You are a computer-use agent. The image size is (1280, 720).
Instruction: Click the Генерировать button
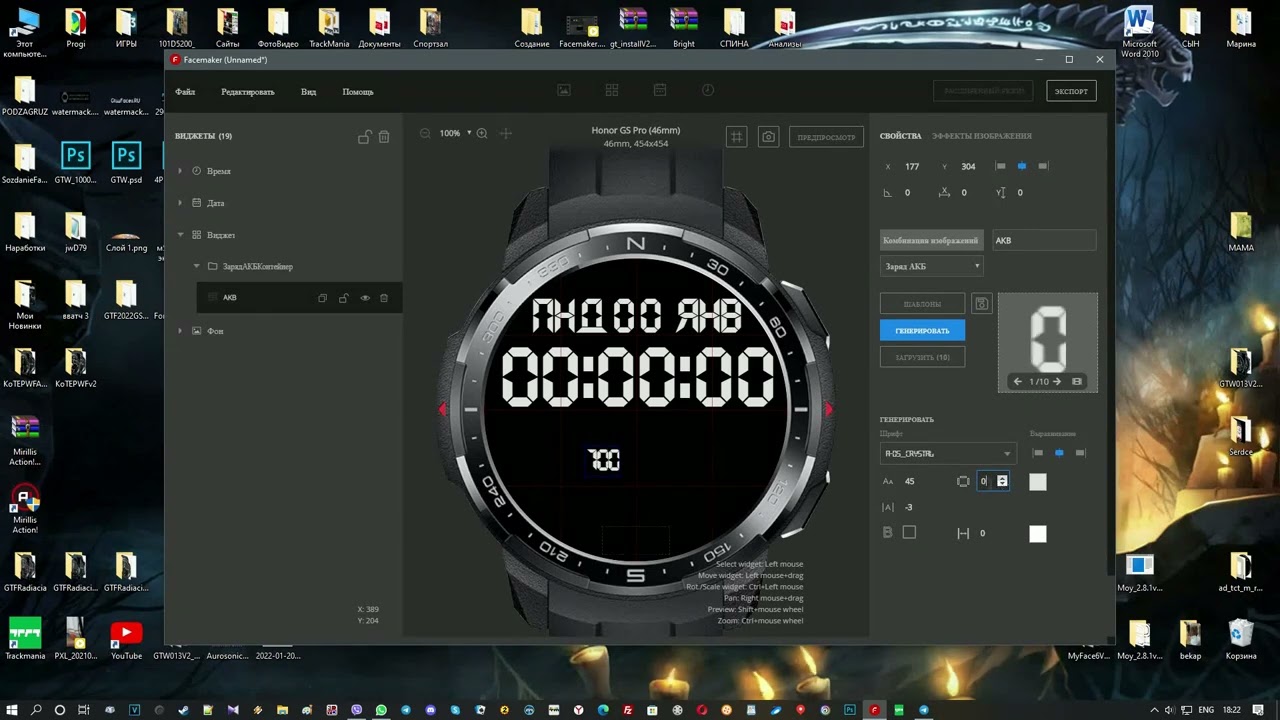pos(922,330)
